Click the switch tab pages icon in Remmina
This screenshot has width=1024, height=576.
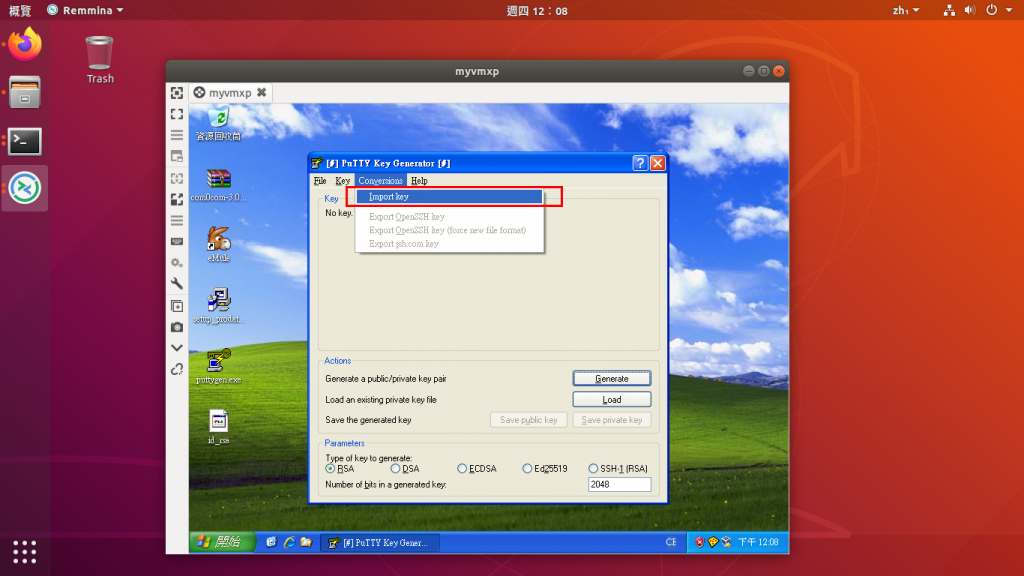(x=177, y=157)
